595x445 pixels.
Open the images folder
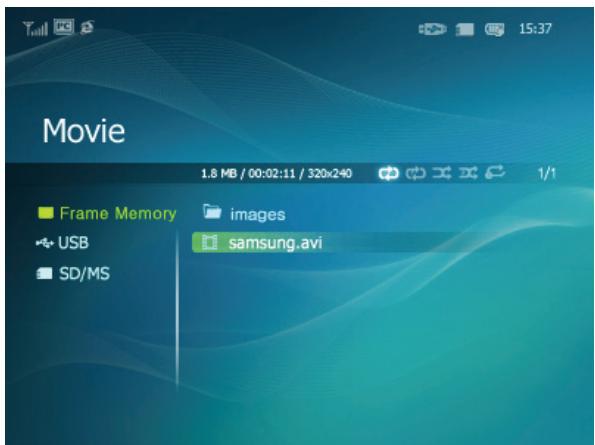coord(244,213)
